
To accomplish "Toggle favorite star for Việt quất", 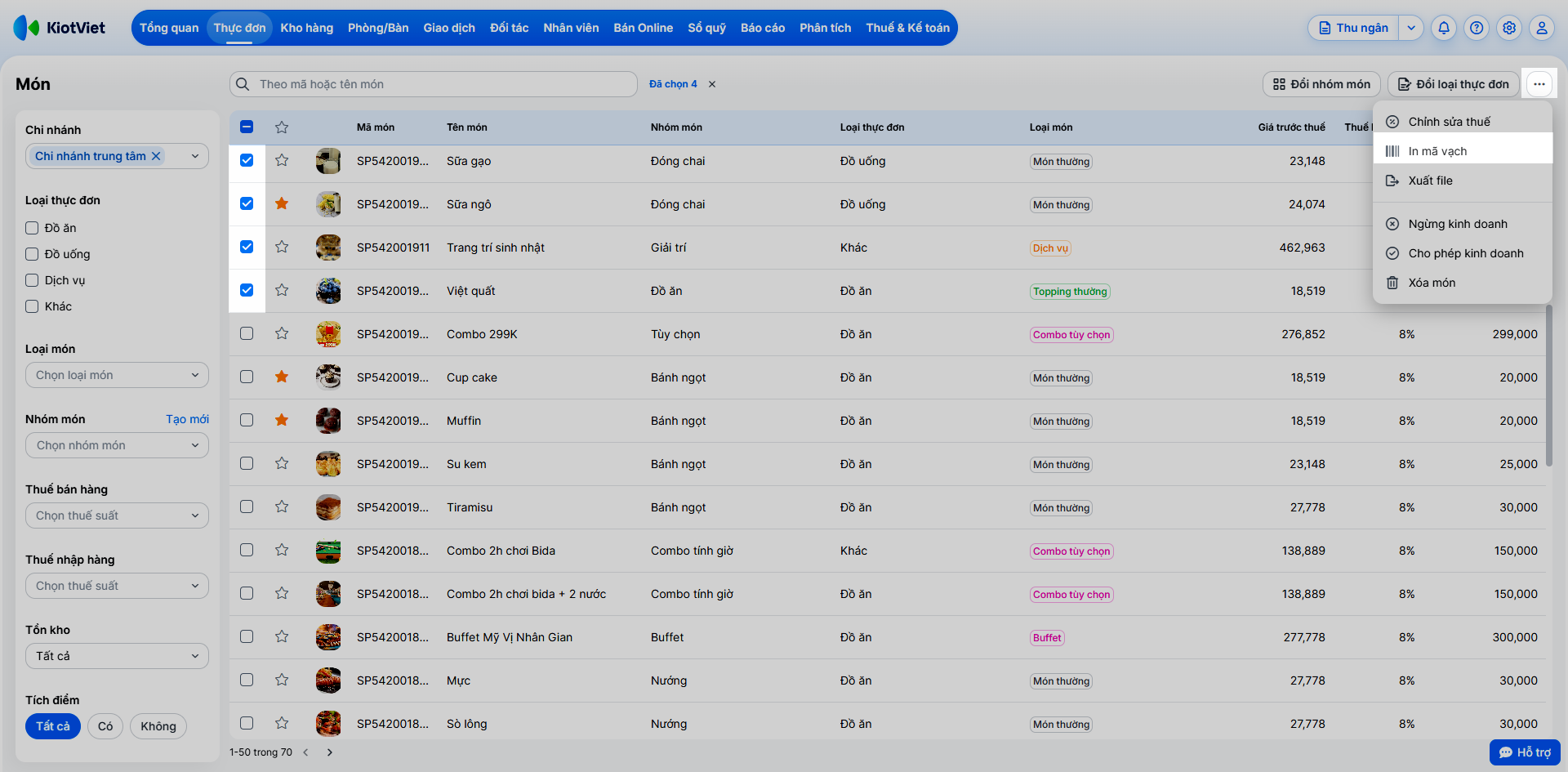I will tap(282, 290).
